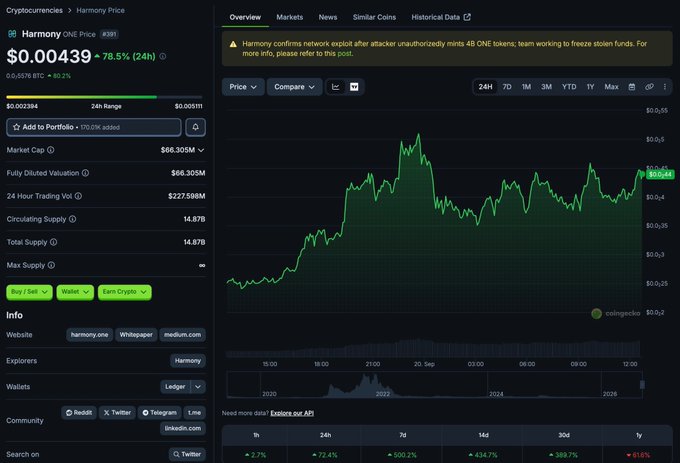Click the 7d 500.2% change value

click(402, 455)
